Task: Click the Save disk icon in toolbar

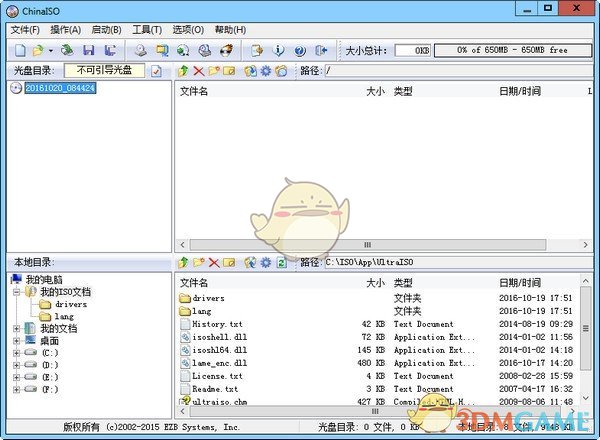Action: 88,50
